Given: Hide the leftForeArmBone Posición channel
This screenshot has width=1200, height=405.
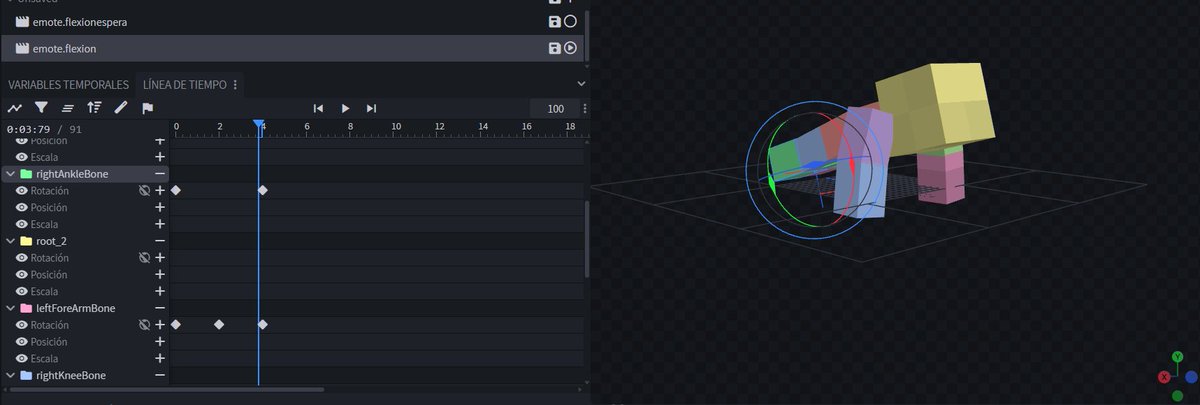Looking at the screenshot, I should 21,342.
